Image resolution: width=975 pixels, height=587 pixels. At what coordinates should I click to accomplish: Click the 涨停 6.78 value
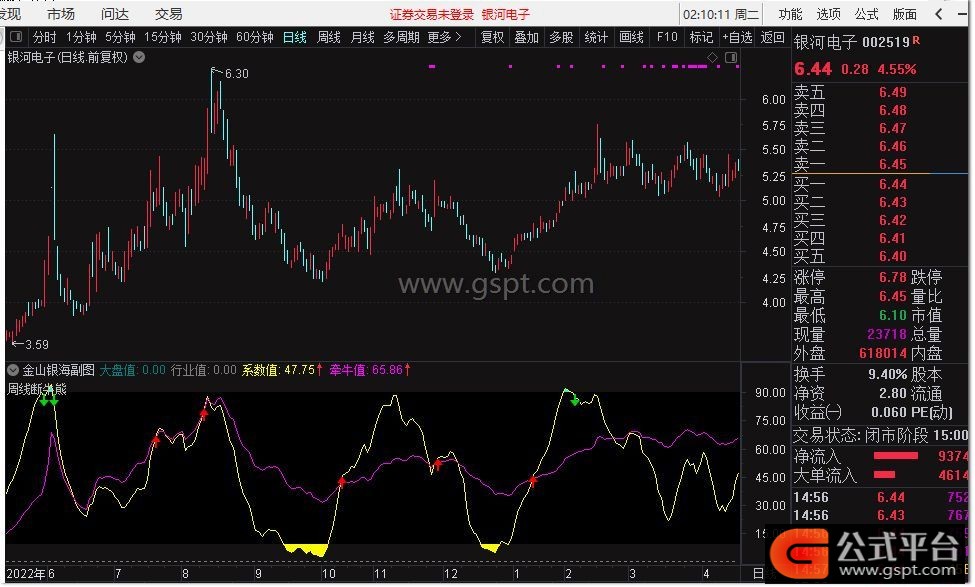(x=892, y=277)
